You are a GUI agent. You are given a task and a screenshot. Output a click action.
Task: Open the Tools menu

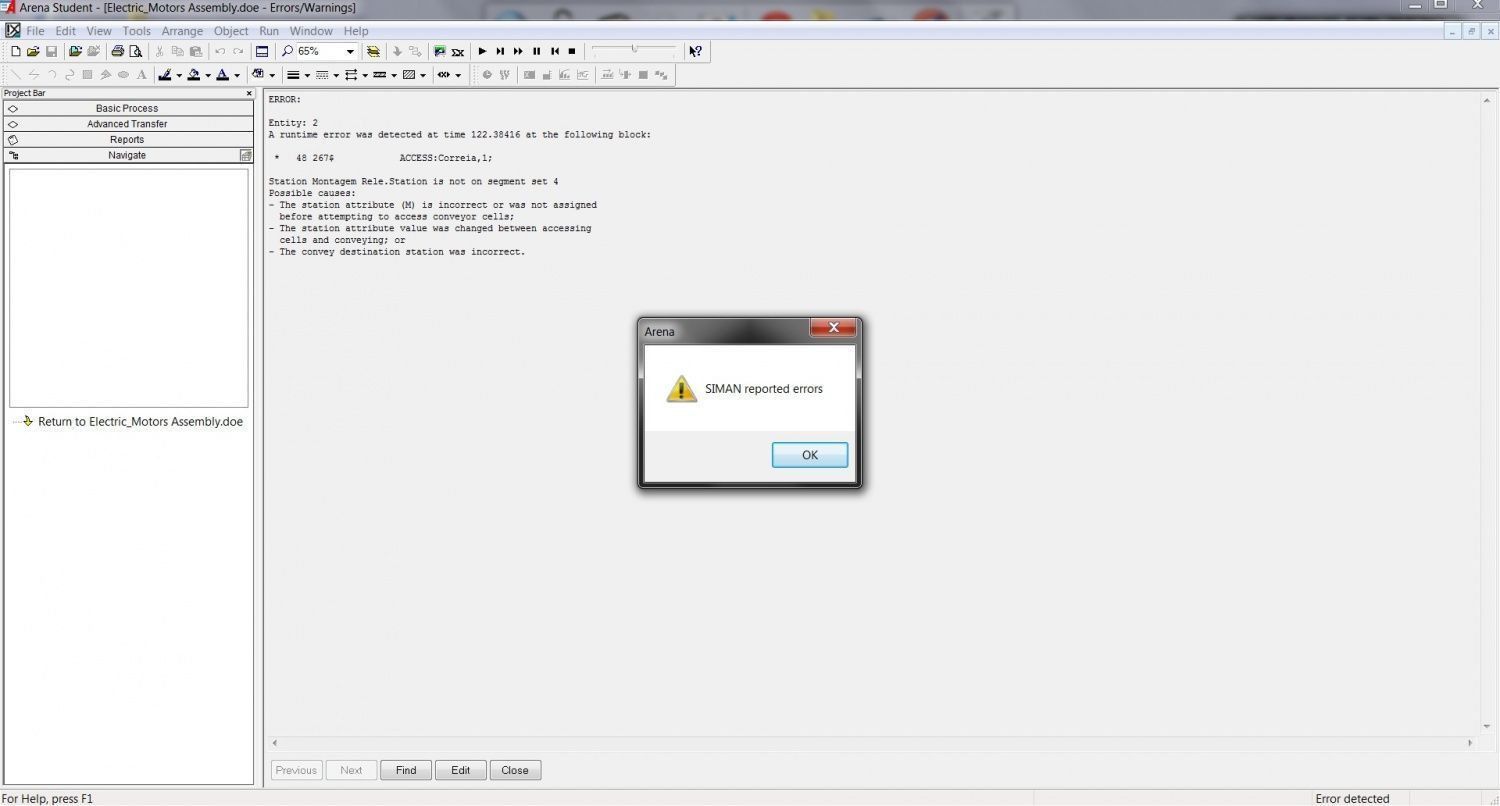(x=136, y=31)
